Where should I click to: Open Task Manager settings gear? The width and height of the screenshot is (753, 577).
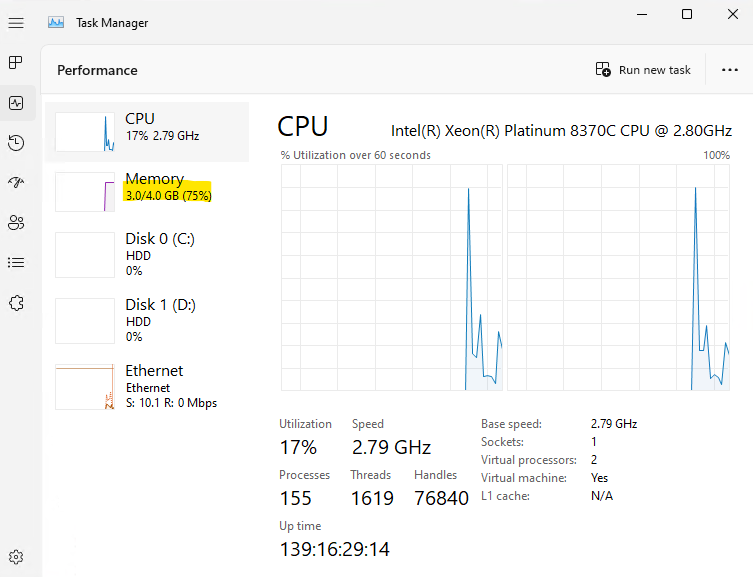16,557
